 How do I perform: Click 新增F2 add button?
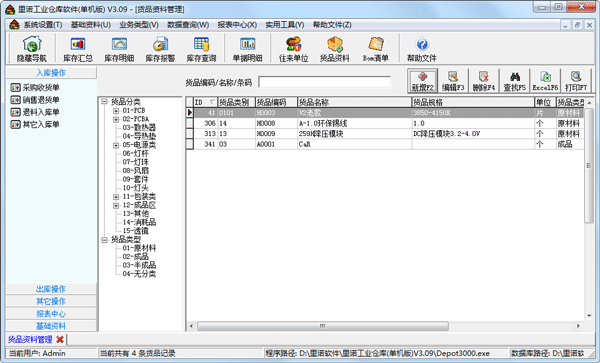(422, 81)
